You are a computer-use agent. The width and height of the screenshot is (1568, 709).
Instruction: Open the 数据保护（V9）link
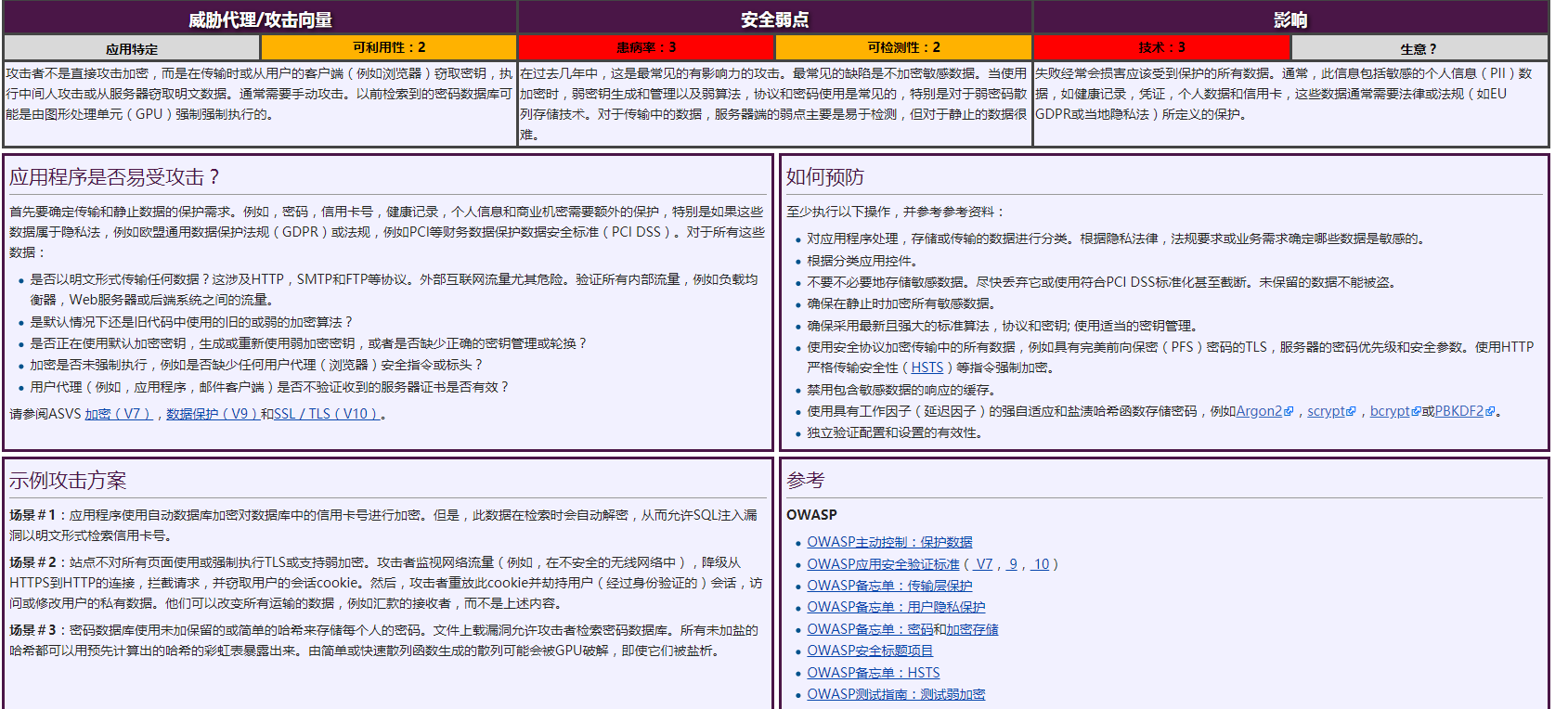pos(212,414)
